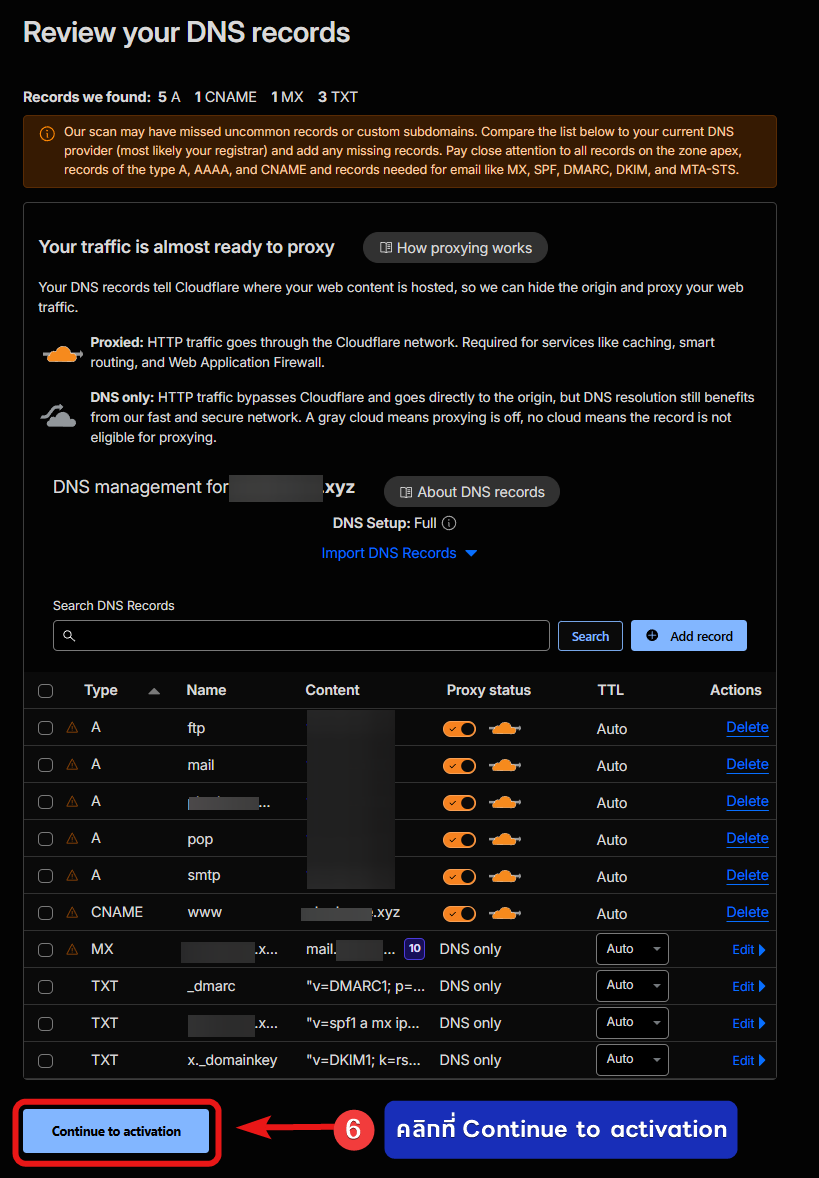Expand Import DNS Records dropdown
The image size is (819, 1178).
click(399, 553)
